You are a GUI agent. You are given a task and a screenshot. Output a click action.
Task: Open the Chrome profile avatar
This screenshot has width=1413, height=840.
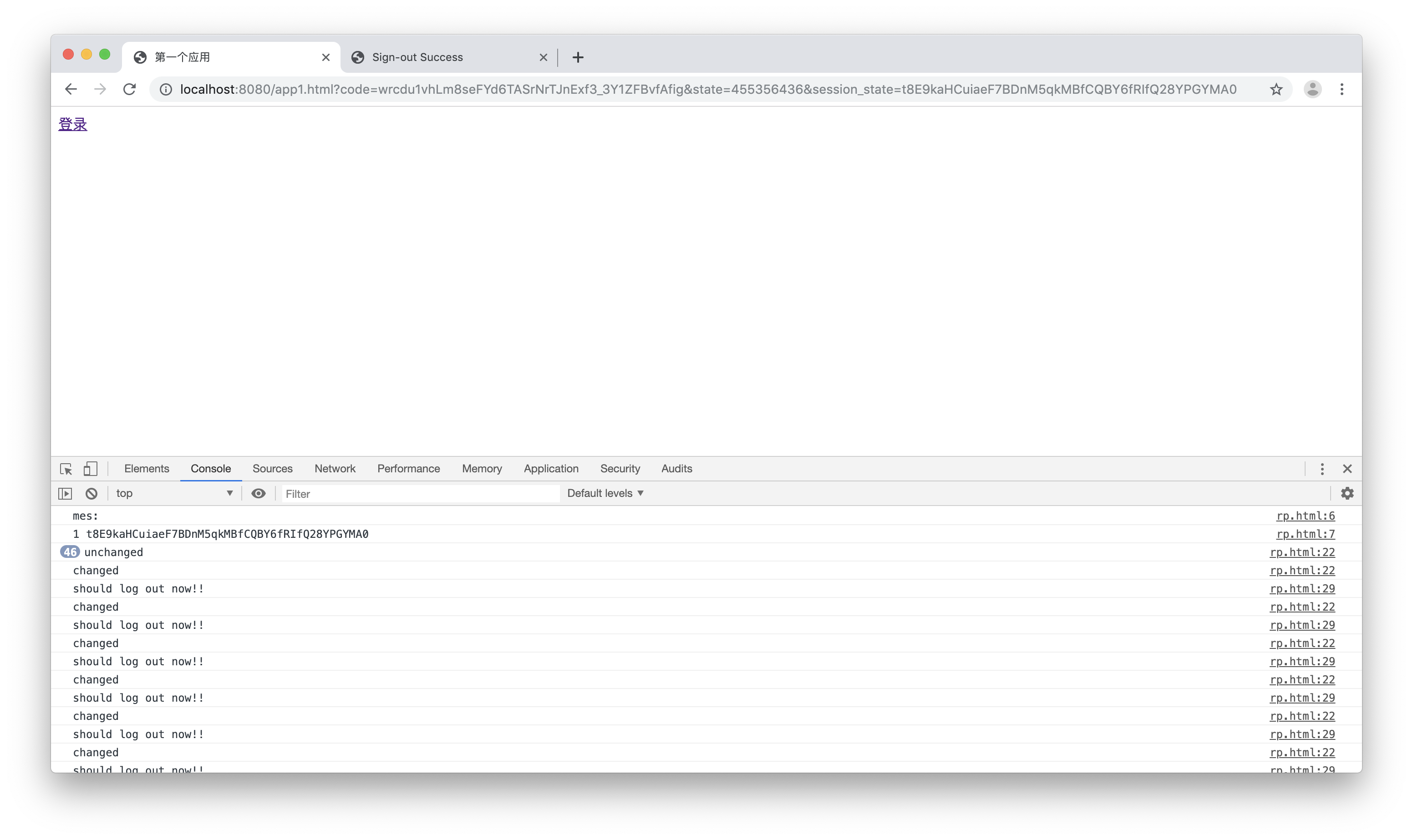point(1313,89)
